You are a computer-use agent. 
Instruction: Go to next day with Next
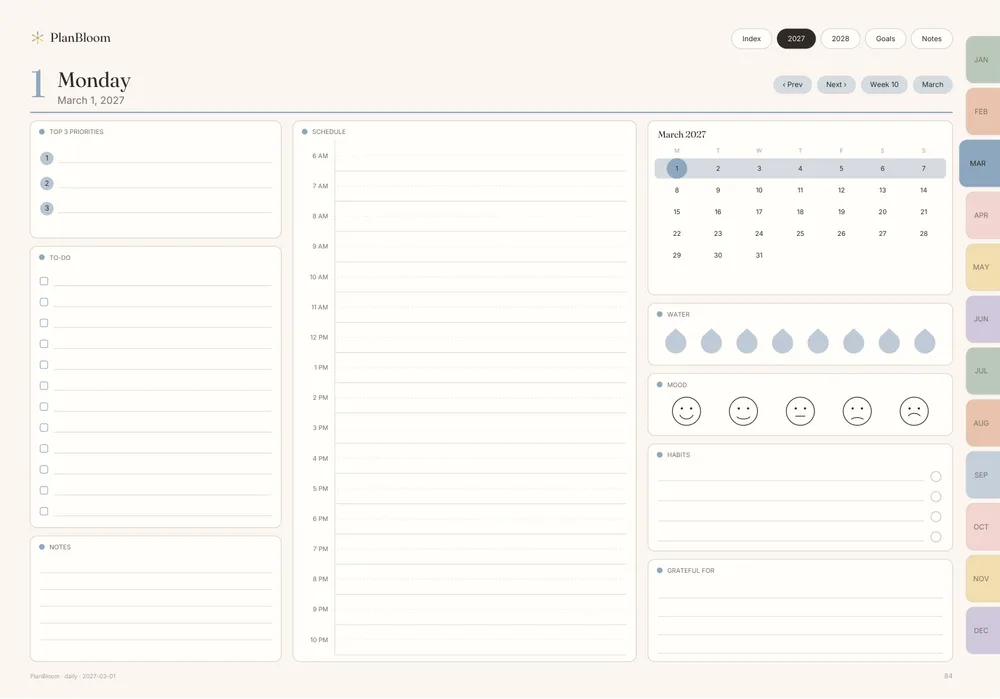click(836, 85)
